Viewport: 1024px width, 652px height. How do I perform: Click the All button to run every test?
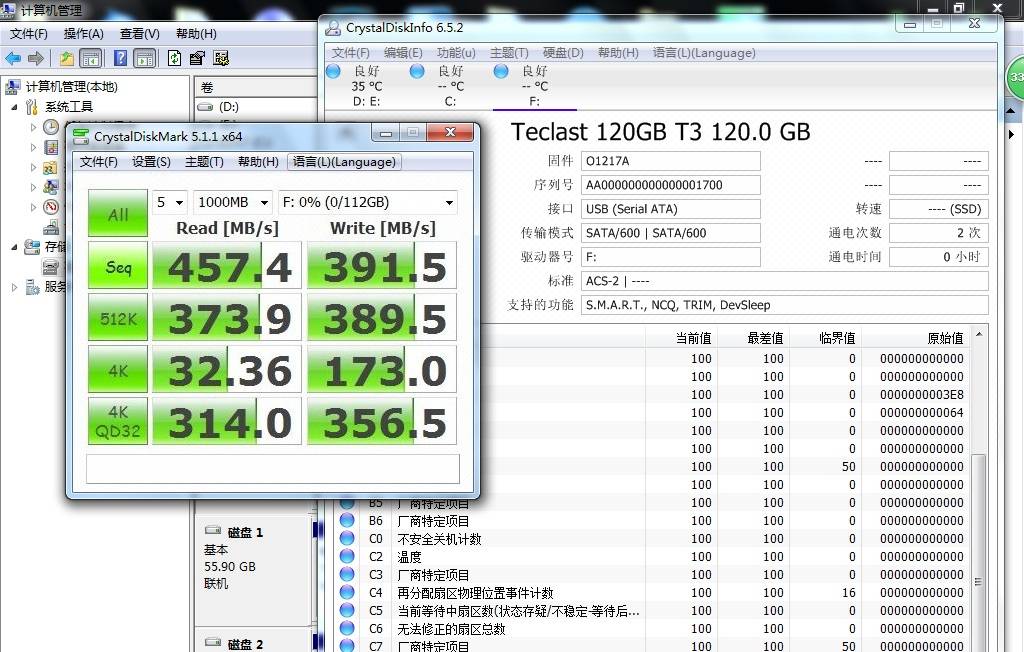point(117,213)
